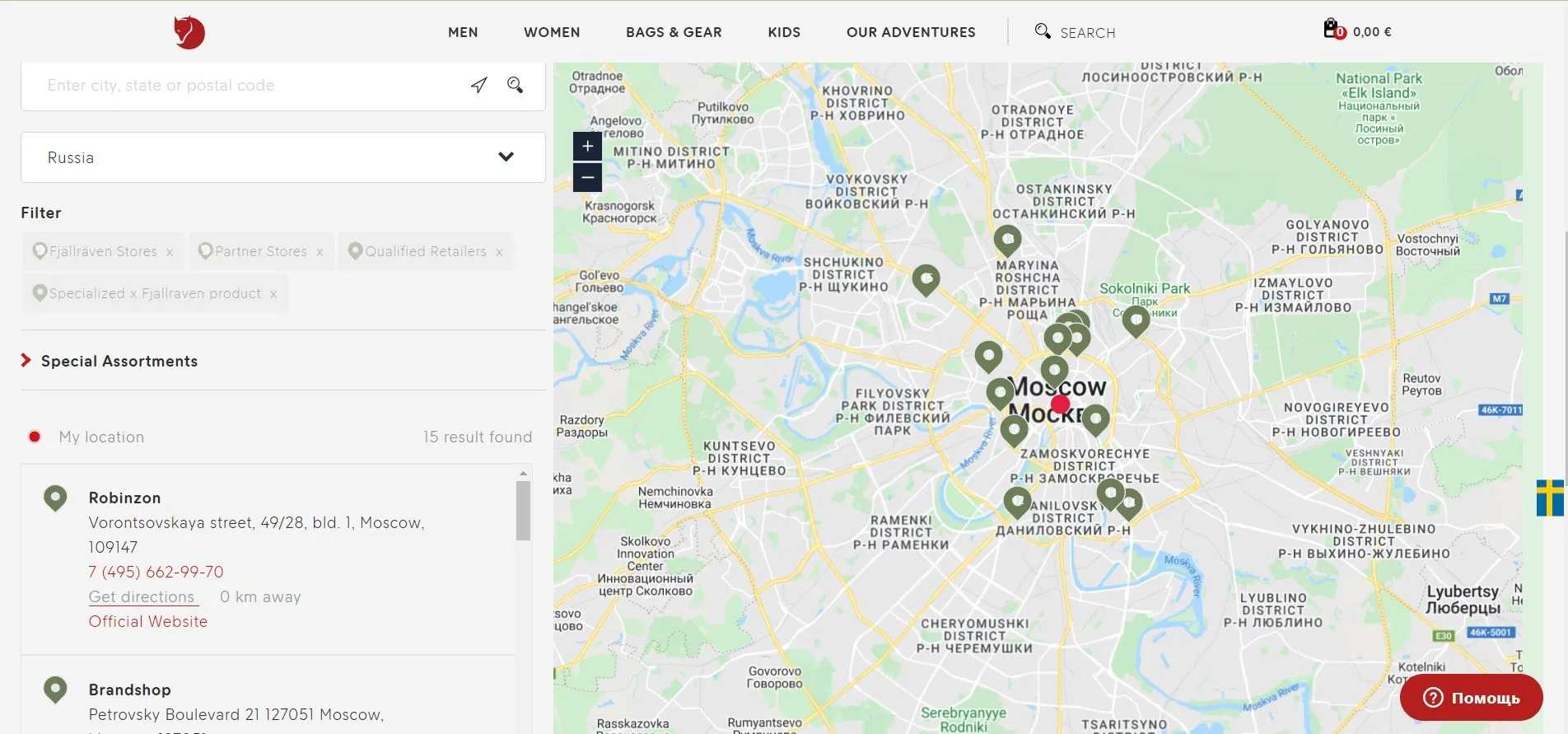Open Get directions for Robinzon

pos(143,597)
